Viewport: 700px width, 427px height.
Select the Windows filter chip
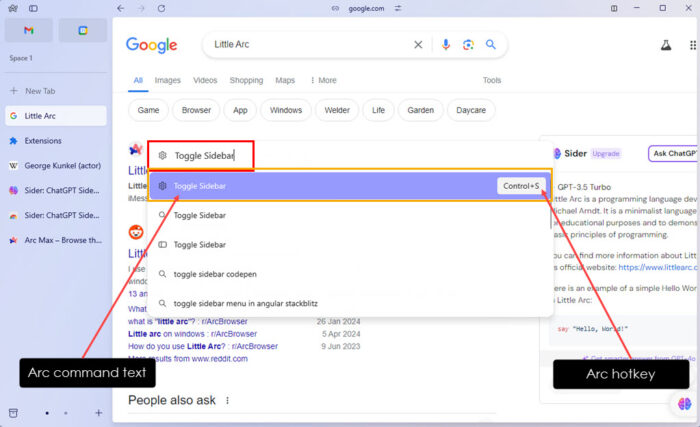[286, 110]
